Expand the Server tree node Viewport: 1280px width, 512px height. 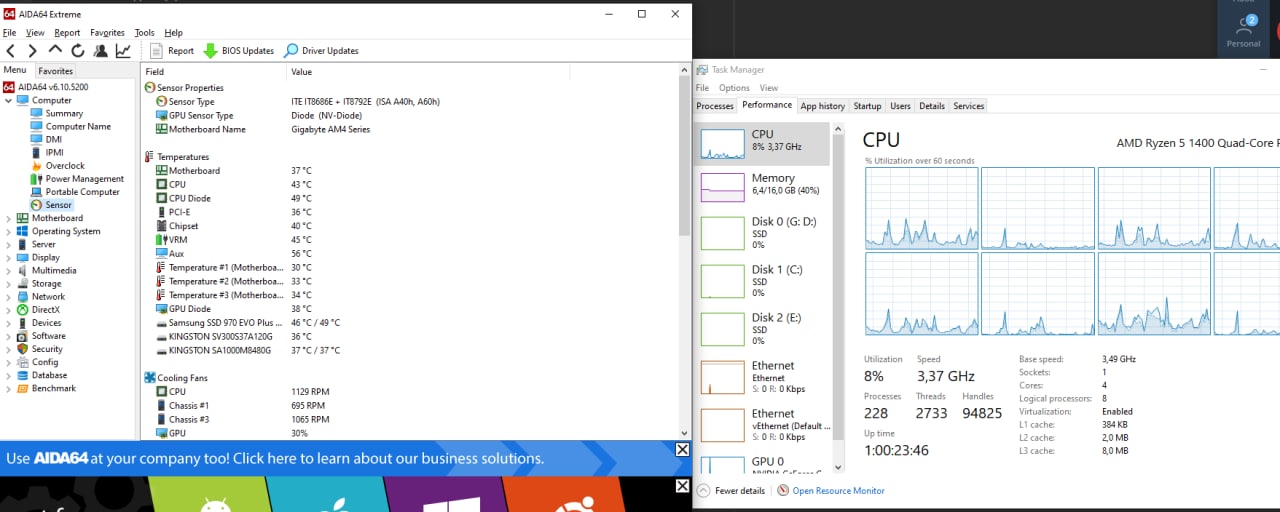tap(9, 243)
